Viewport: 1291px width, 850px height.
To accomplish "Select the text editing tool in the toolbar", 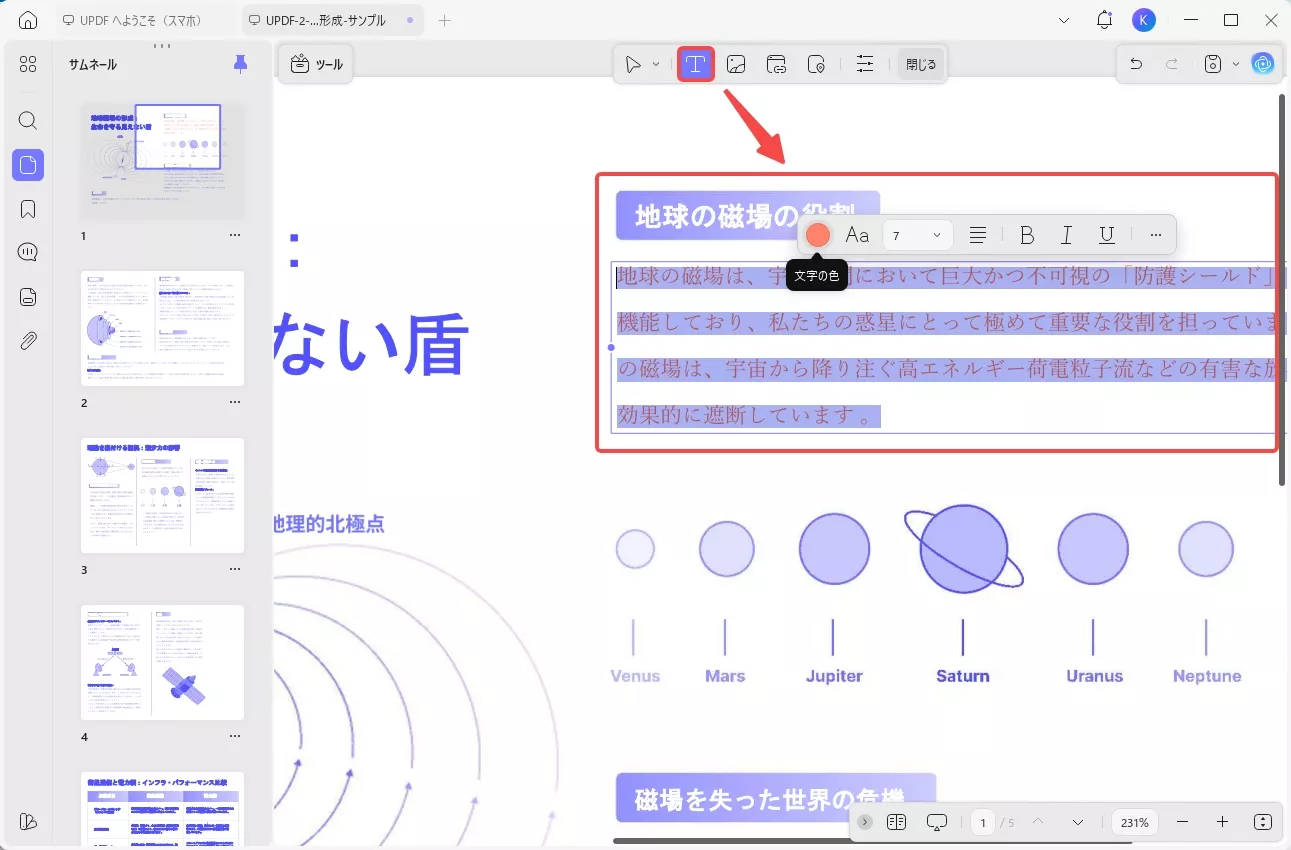I will tap(697, 63).
